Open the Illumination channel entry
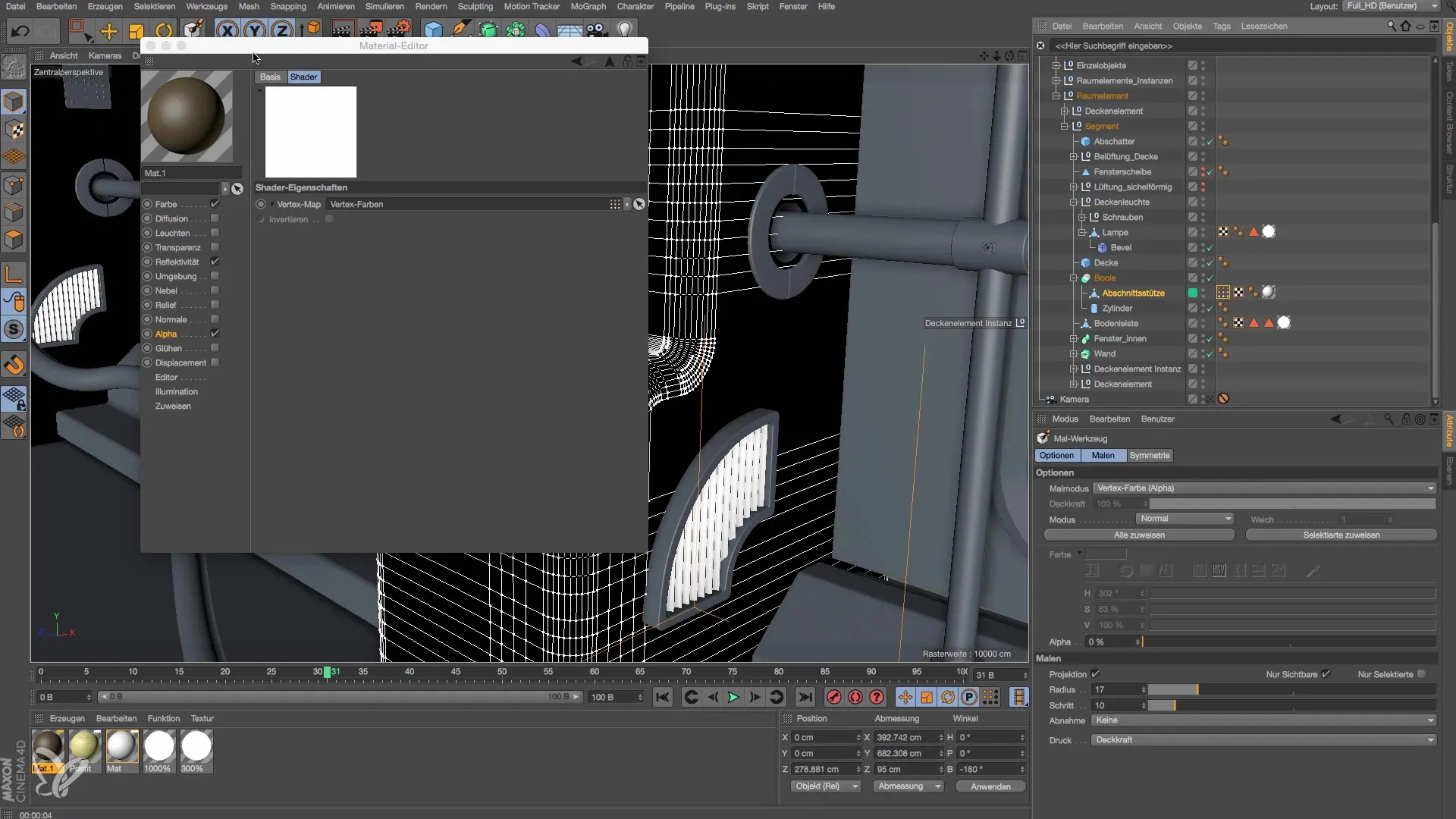This screenshot has width=1456, height=819. (176, 392)
